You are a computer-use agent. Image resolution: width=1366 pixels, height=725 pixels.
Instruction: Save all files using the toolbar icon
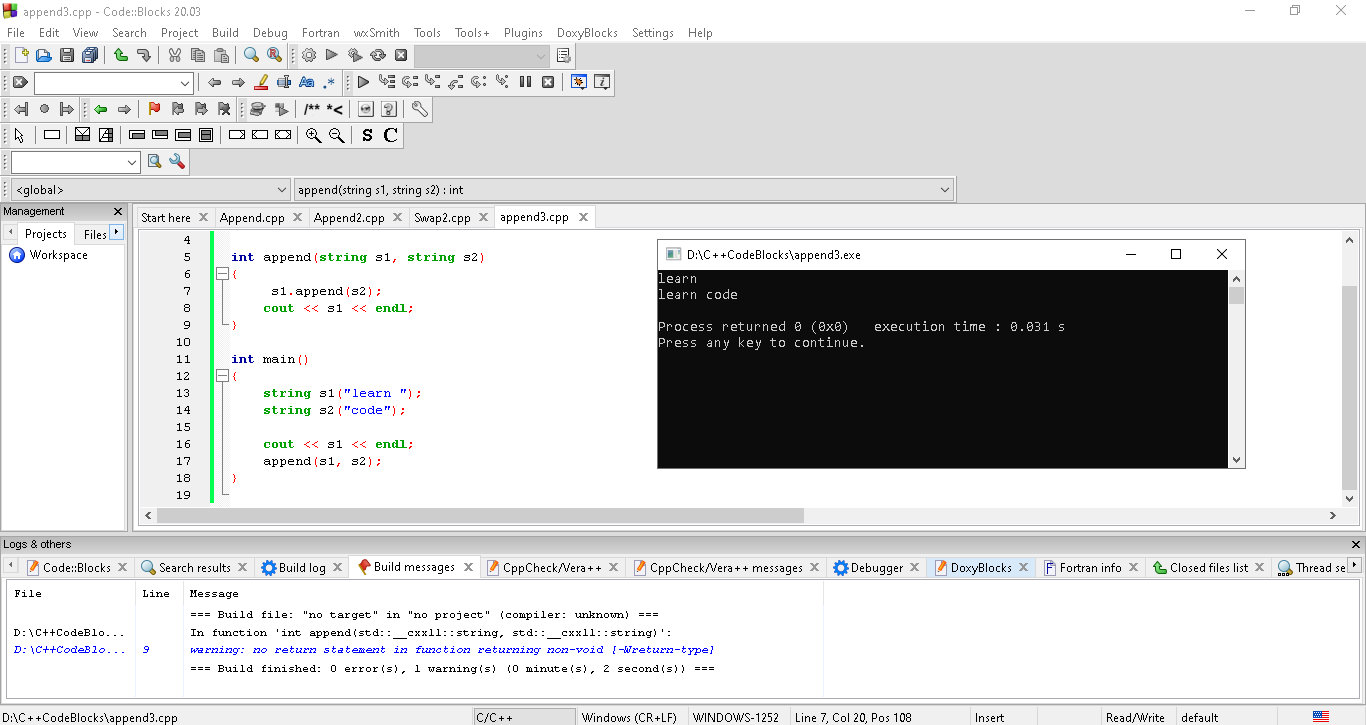pos(89,55)
